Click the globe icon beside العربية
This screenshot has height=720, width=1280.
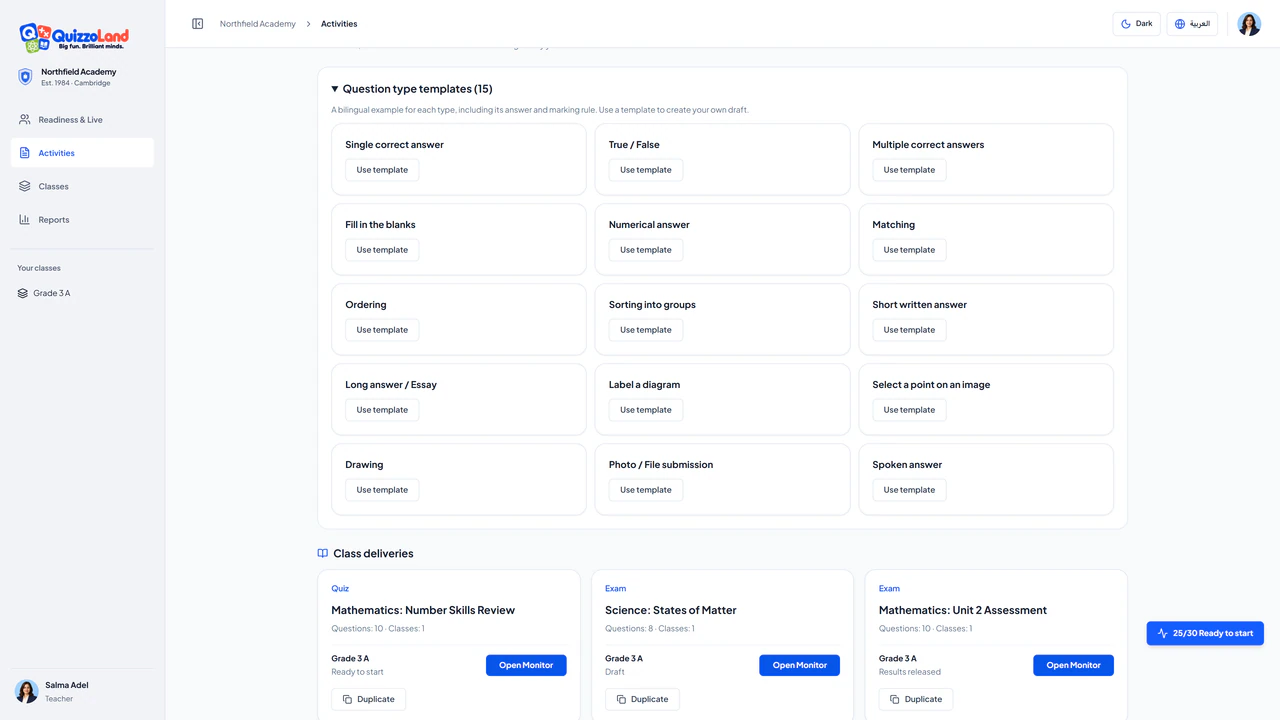(x=1180, y=24)
